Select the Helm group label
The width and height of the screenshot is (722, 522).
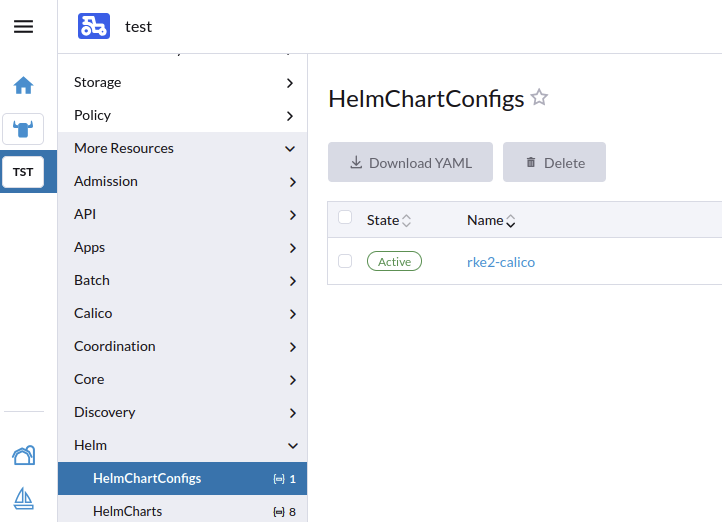90,445
